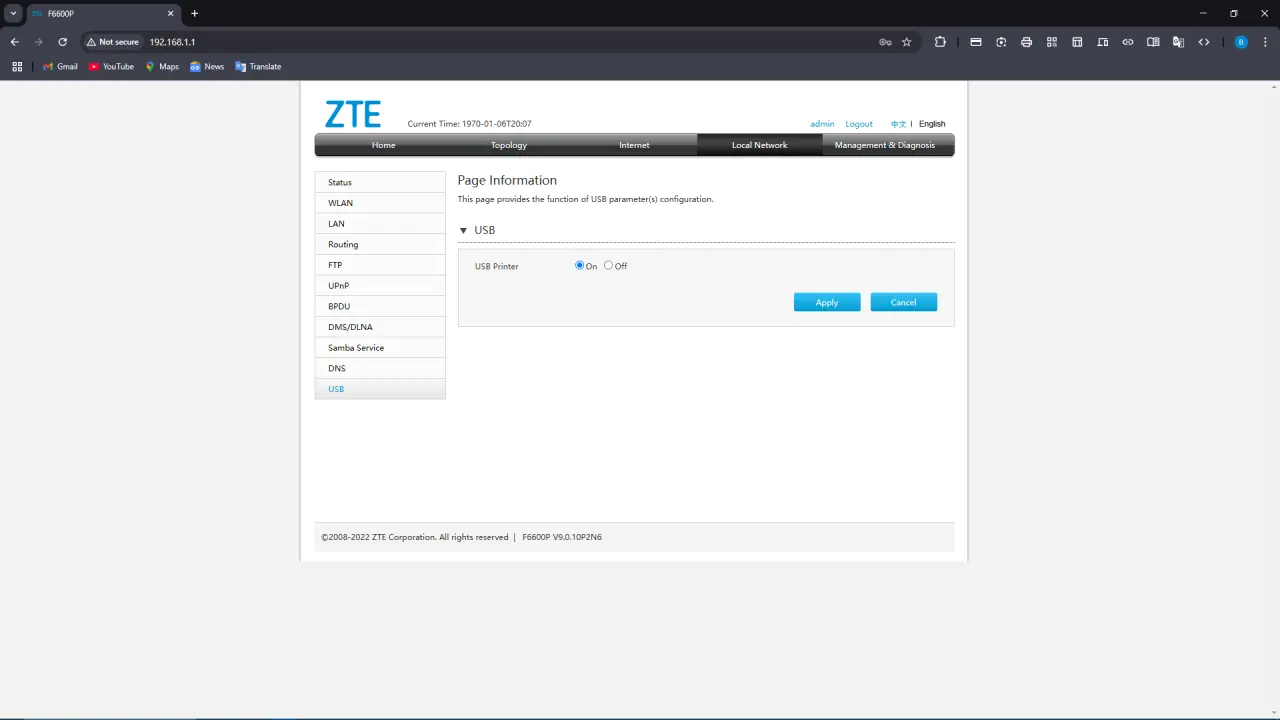This screenshot has width=1280, height=720.
Task: Open the Extensions puzzle icon
Action: click(x=940, y=42)
